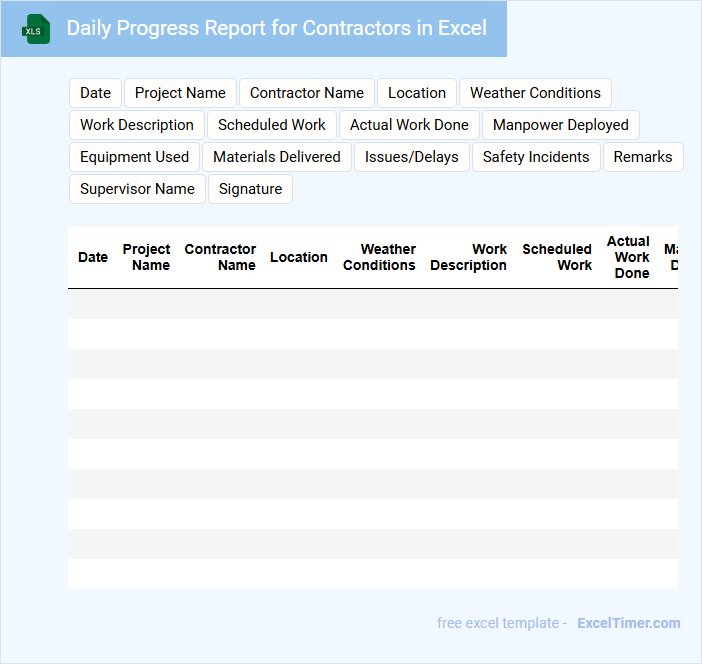Click the Scheduled Work column header
The width and height of the screenshot is (702, 664).
point(557,257)
